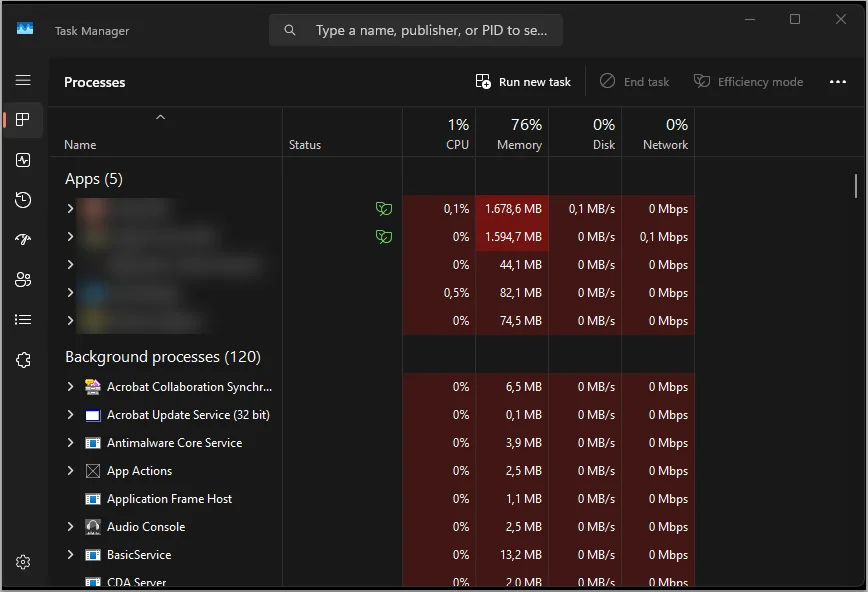Select the App Actions process name
Viewport: 868px width, 592px height.
(x=140, y=471)
